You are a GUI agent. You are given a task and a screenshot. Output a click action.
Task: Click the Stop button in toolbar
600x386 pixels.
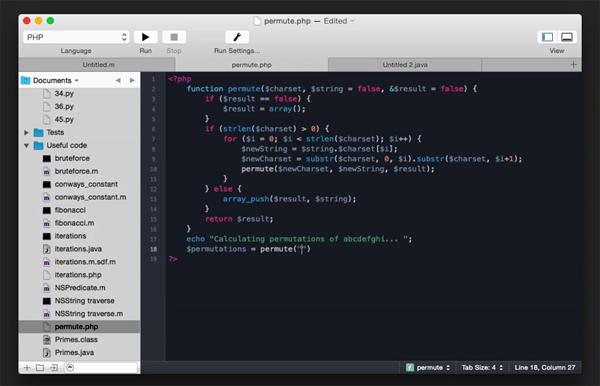[174, 37]
